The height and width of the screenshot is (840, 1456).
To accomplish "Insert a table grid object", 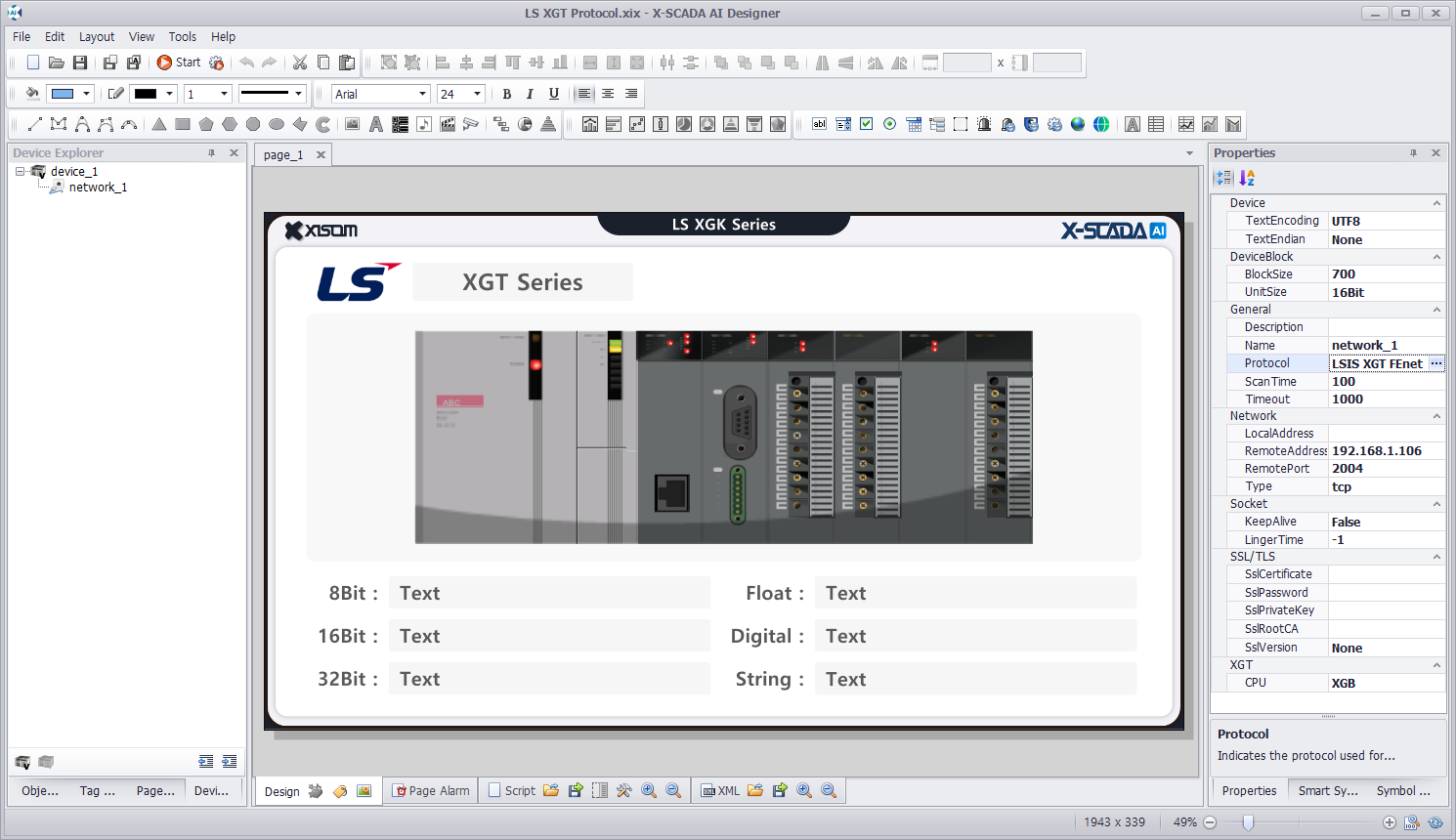I will pos(1156,124).
